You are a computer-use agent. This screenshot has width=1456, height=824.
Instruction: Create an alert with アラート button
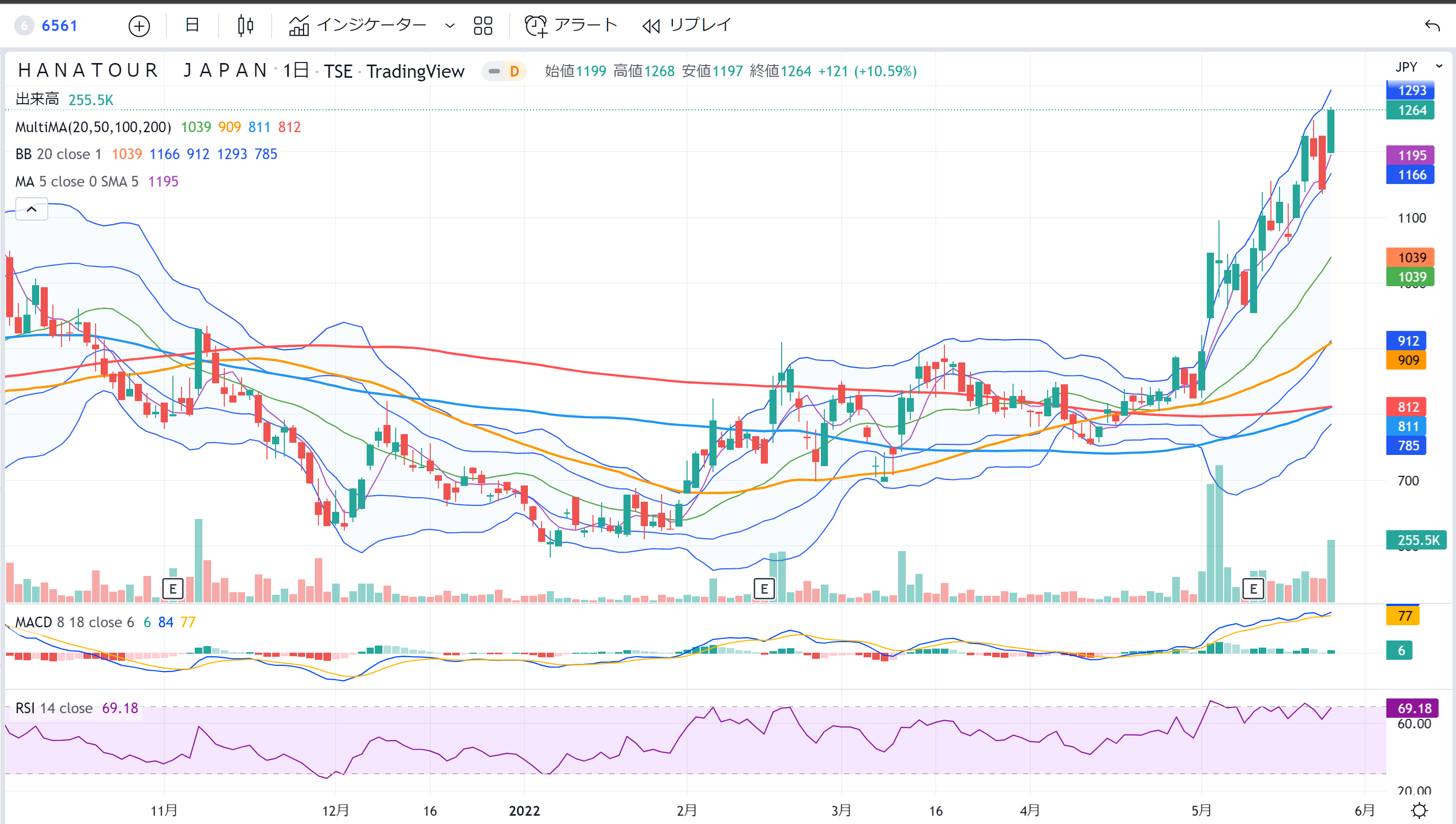pos(570,25)
